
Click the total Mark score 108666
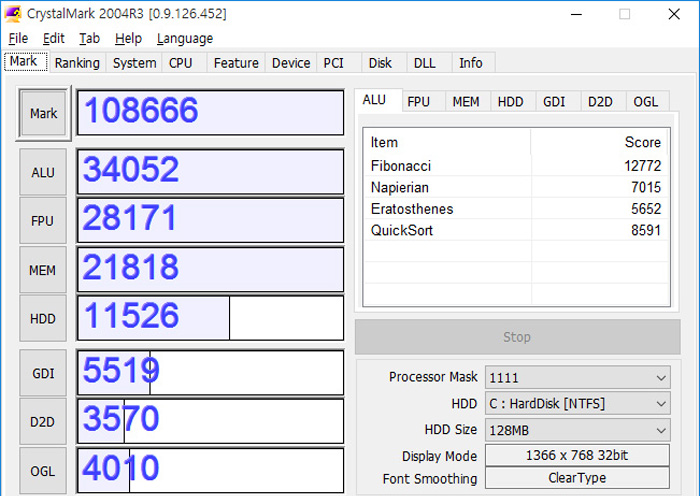pyautogui.click(x=210, y=113)
